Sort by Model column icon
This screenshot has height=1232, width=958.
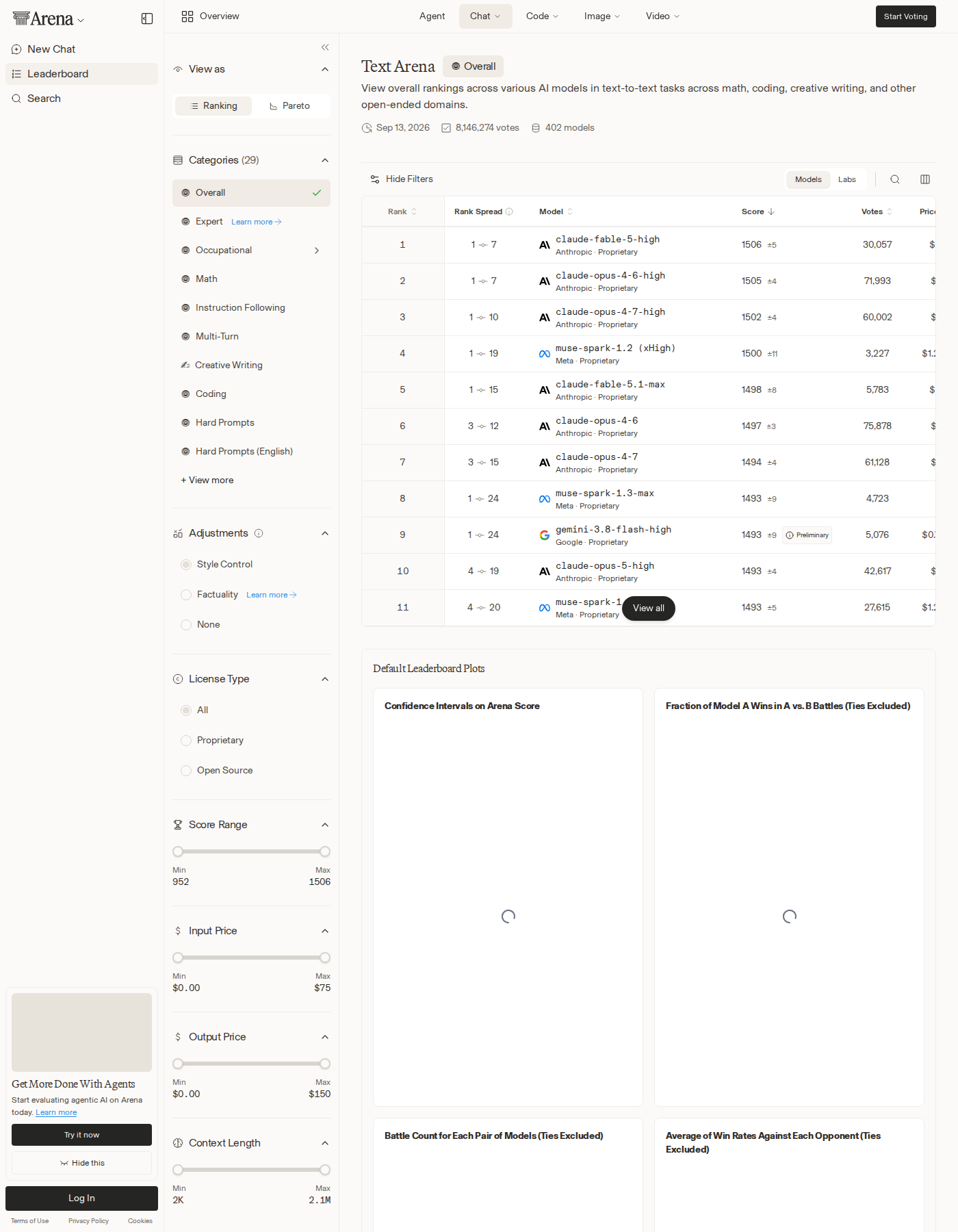pos(570,211)
